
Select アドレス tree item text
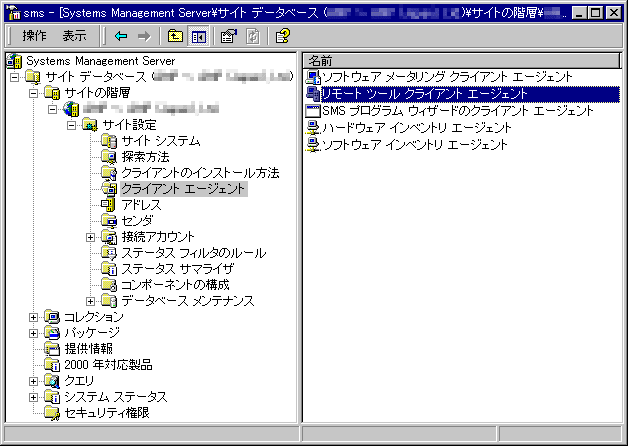pyautogui.click(x=142, y=205)
